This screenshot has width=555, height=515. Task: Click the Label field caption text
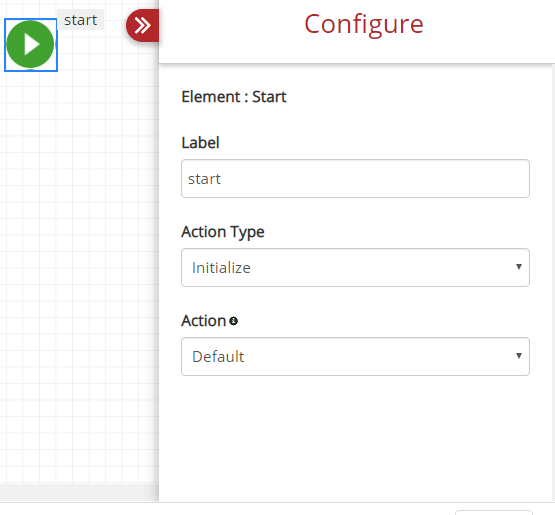coord(200,143)
